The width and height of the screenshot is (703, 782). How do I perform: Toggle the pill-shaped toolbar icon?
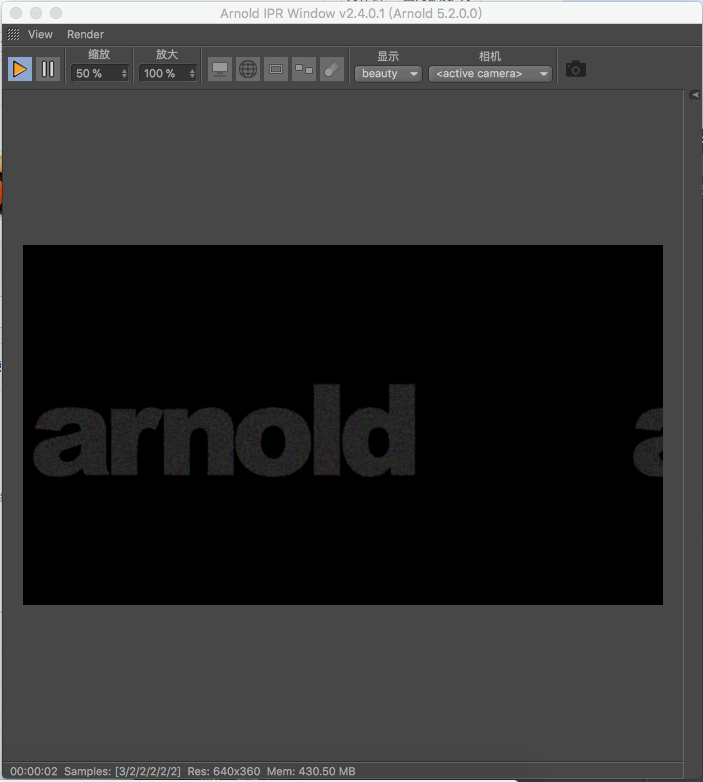(x=332, y=69)
